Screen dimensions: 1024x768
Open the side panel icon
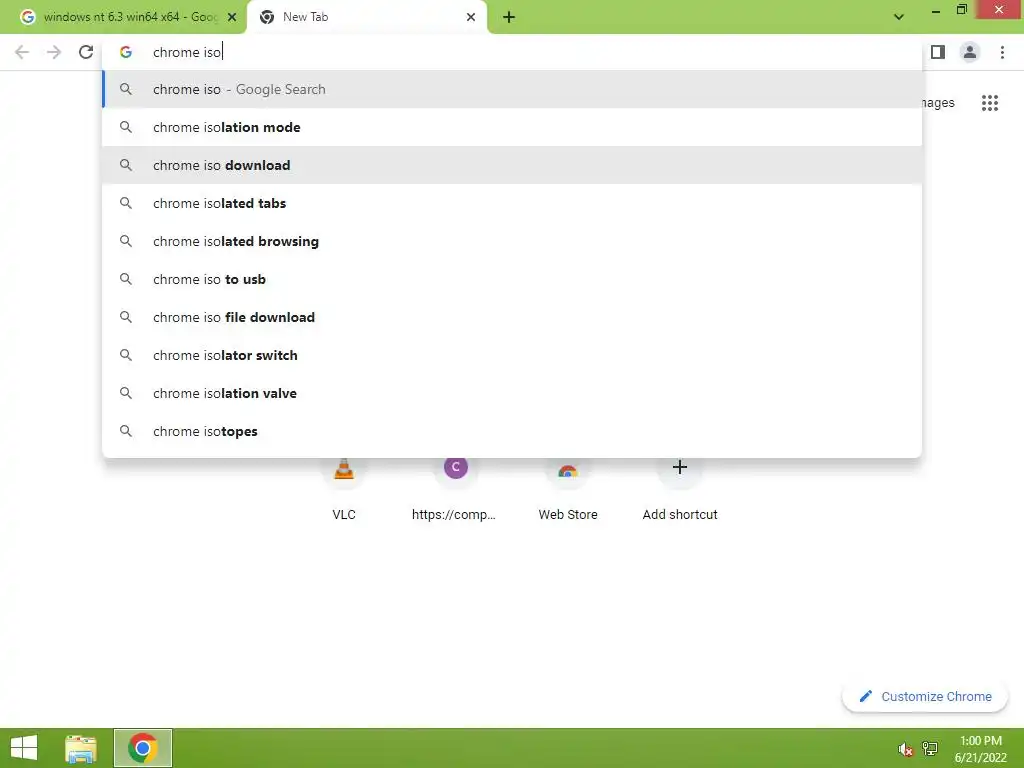click(938, 52)
